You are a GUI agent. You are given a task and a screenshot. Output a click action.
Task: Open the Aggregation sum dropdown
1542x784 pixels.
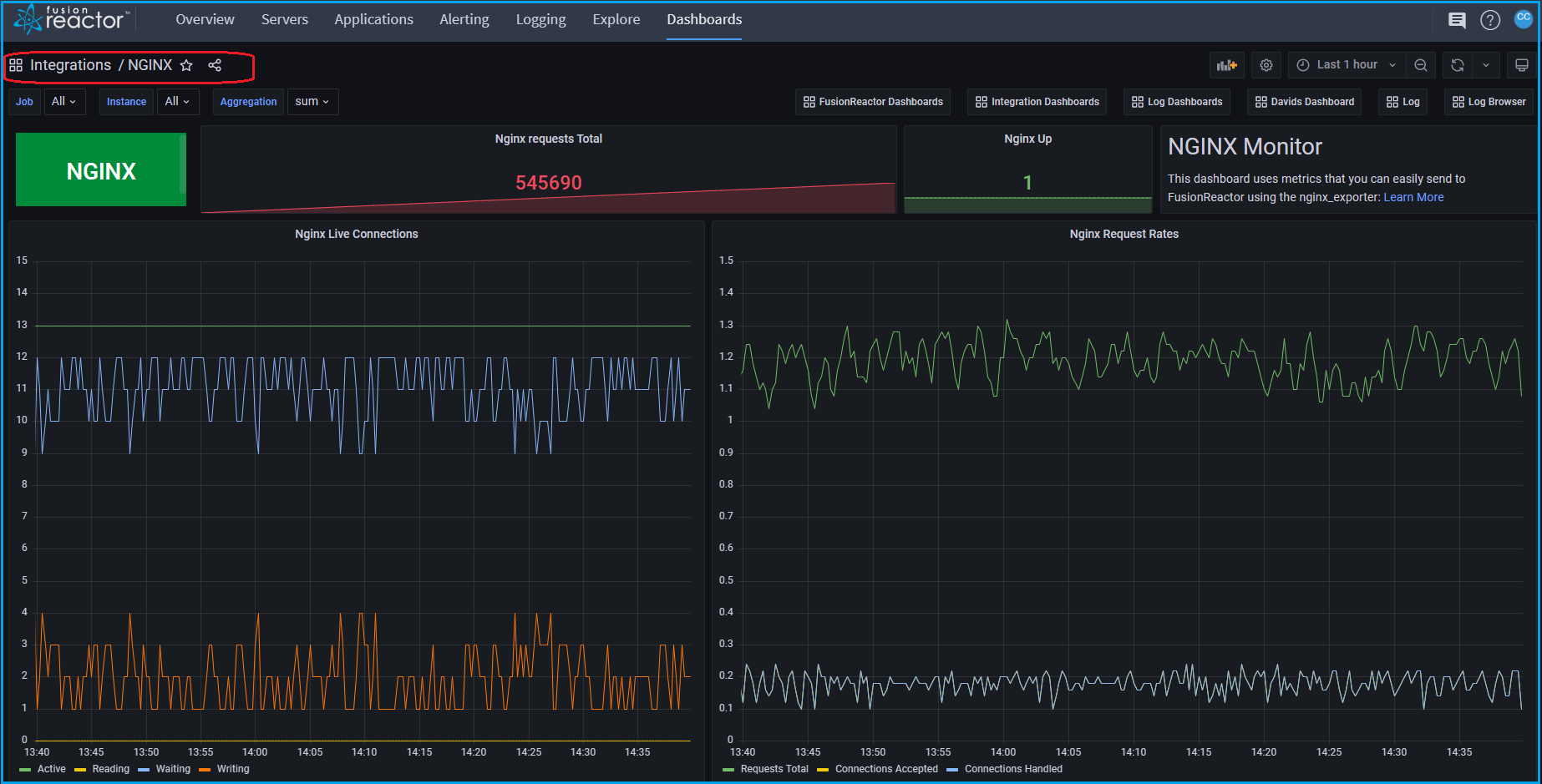(x=312, y=102)
